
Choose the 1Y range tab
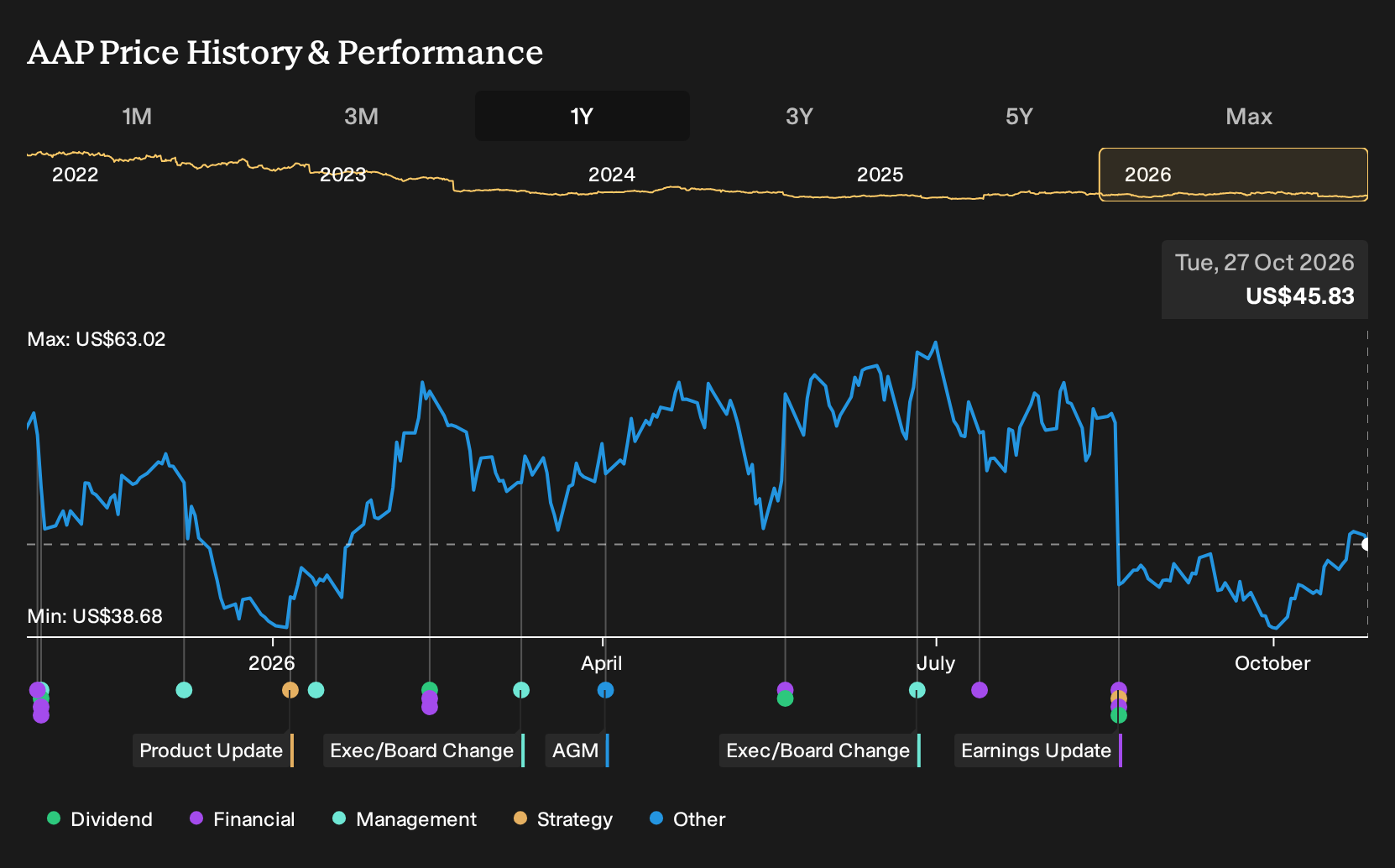tap(583, 116)
